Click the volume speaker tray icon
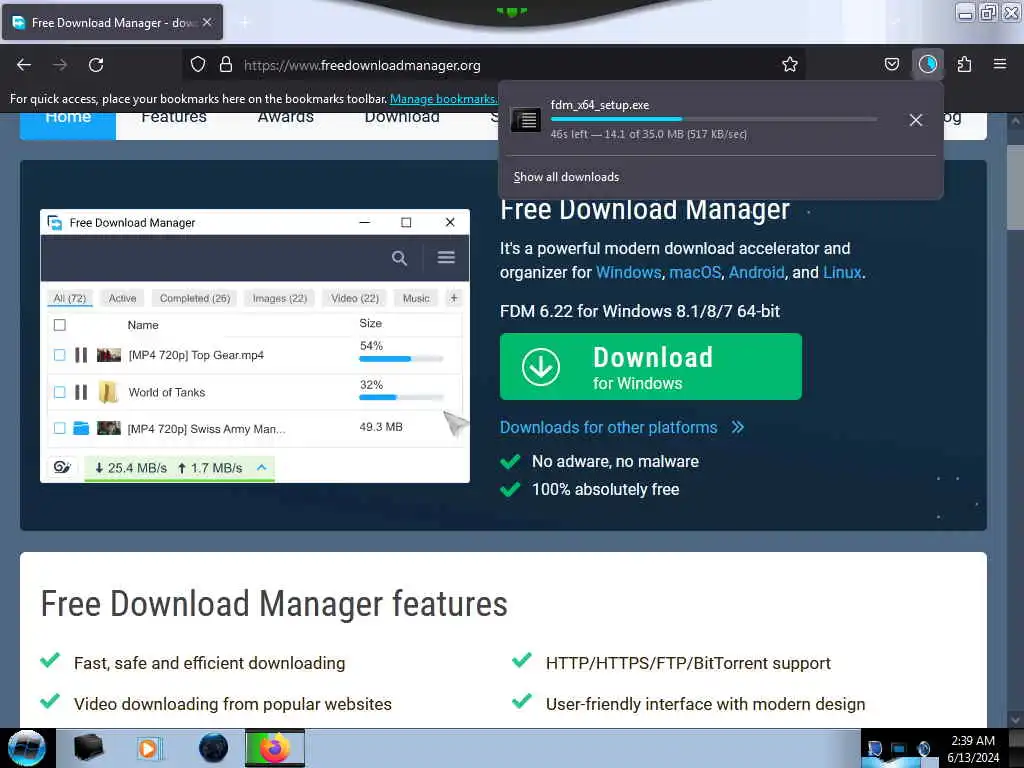The width and height of the screenshot is (1024, 768). tap(923, 748)
